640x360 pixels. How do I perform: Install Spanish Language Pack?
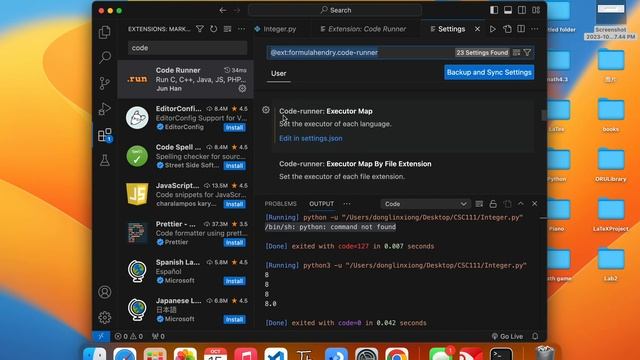tap(234, 281)
